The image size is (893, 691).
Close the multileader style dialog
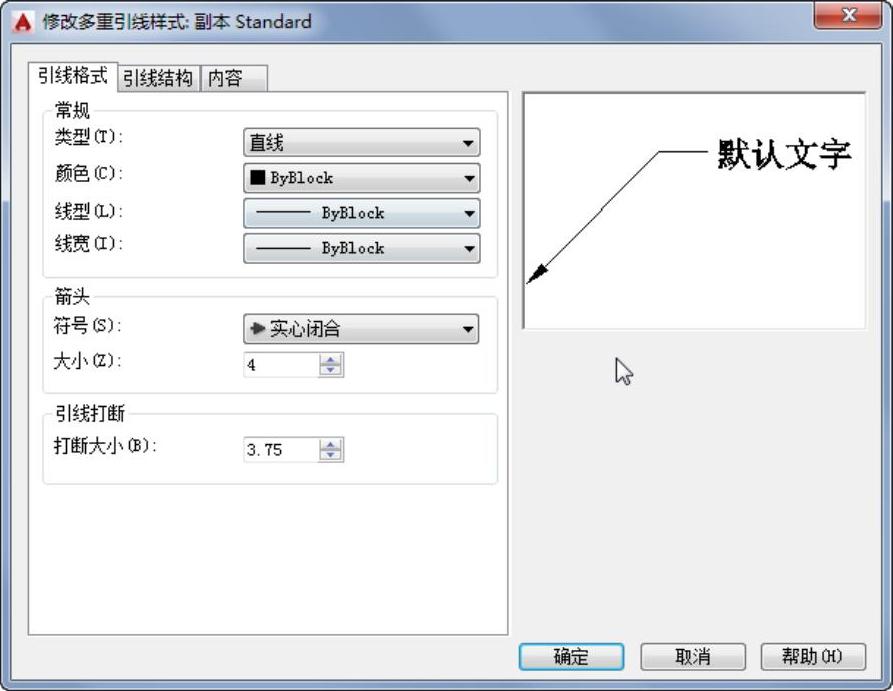click(x=849, y=17)
